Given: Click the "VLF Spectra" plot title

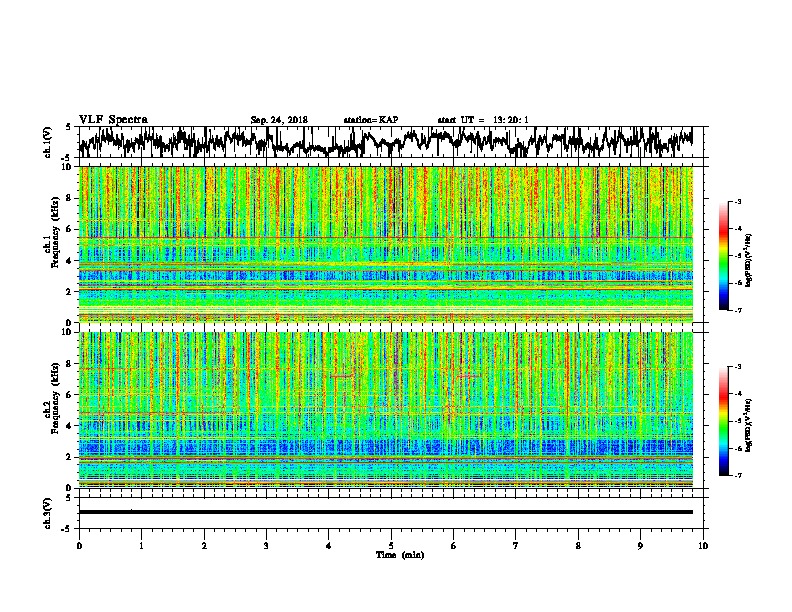Looking at the screenshot, I should 114,120.
